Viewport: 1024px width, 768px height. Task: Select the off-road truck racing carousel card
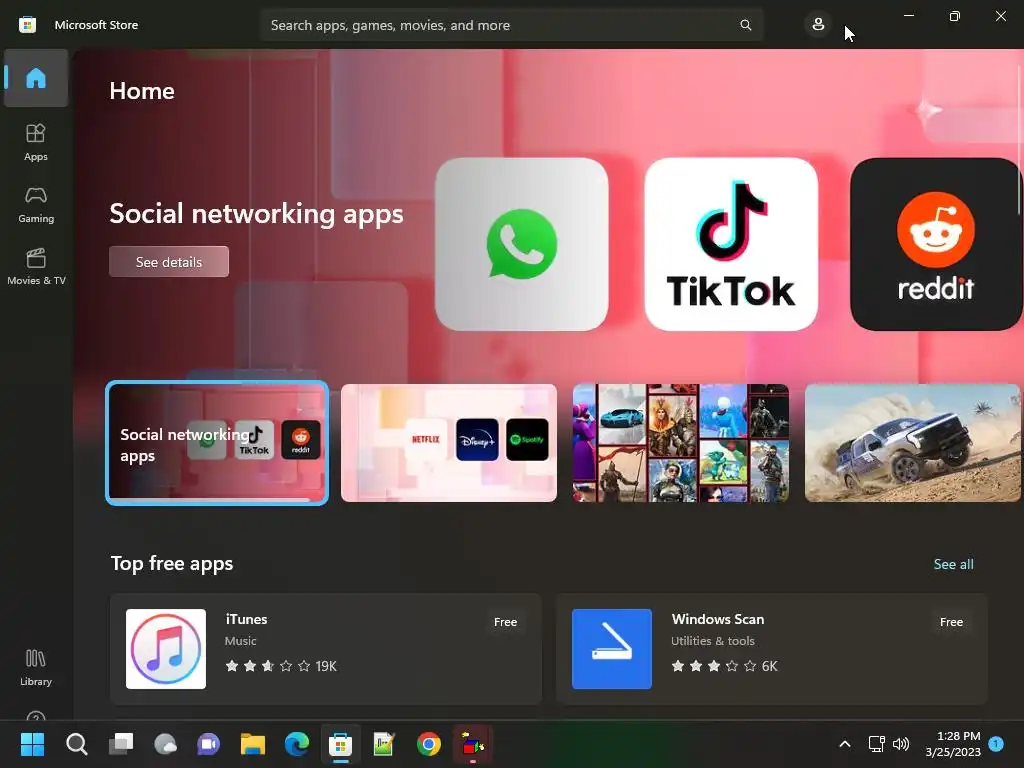[912, 443]
